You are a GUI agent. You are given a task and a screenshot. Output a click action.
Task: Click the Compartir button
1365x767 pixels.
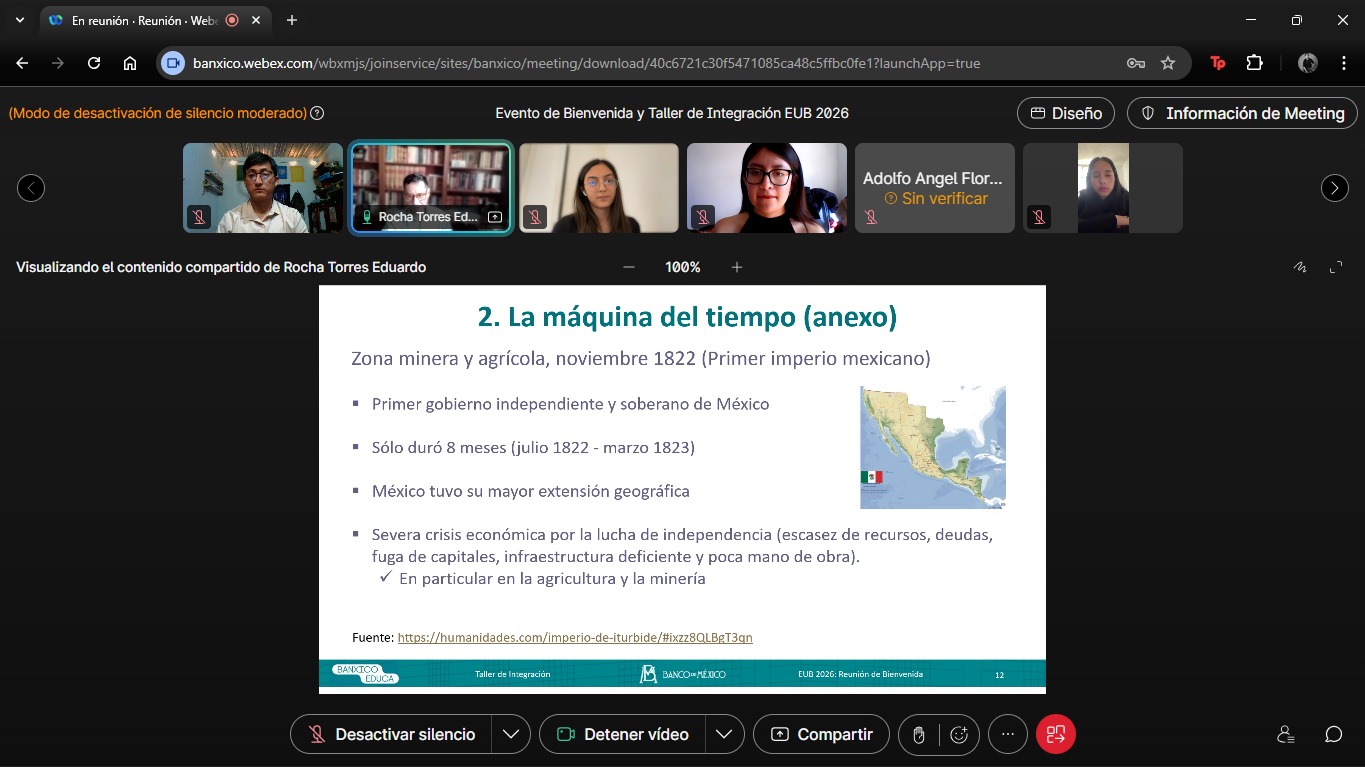pyautogui.click(x=821, y=734)
